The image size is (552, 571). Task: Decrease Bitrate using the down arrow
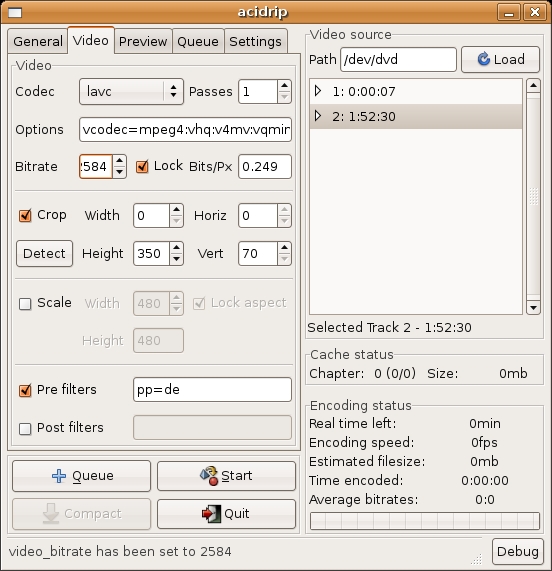pos(119,172)
